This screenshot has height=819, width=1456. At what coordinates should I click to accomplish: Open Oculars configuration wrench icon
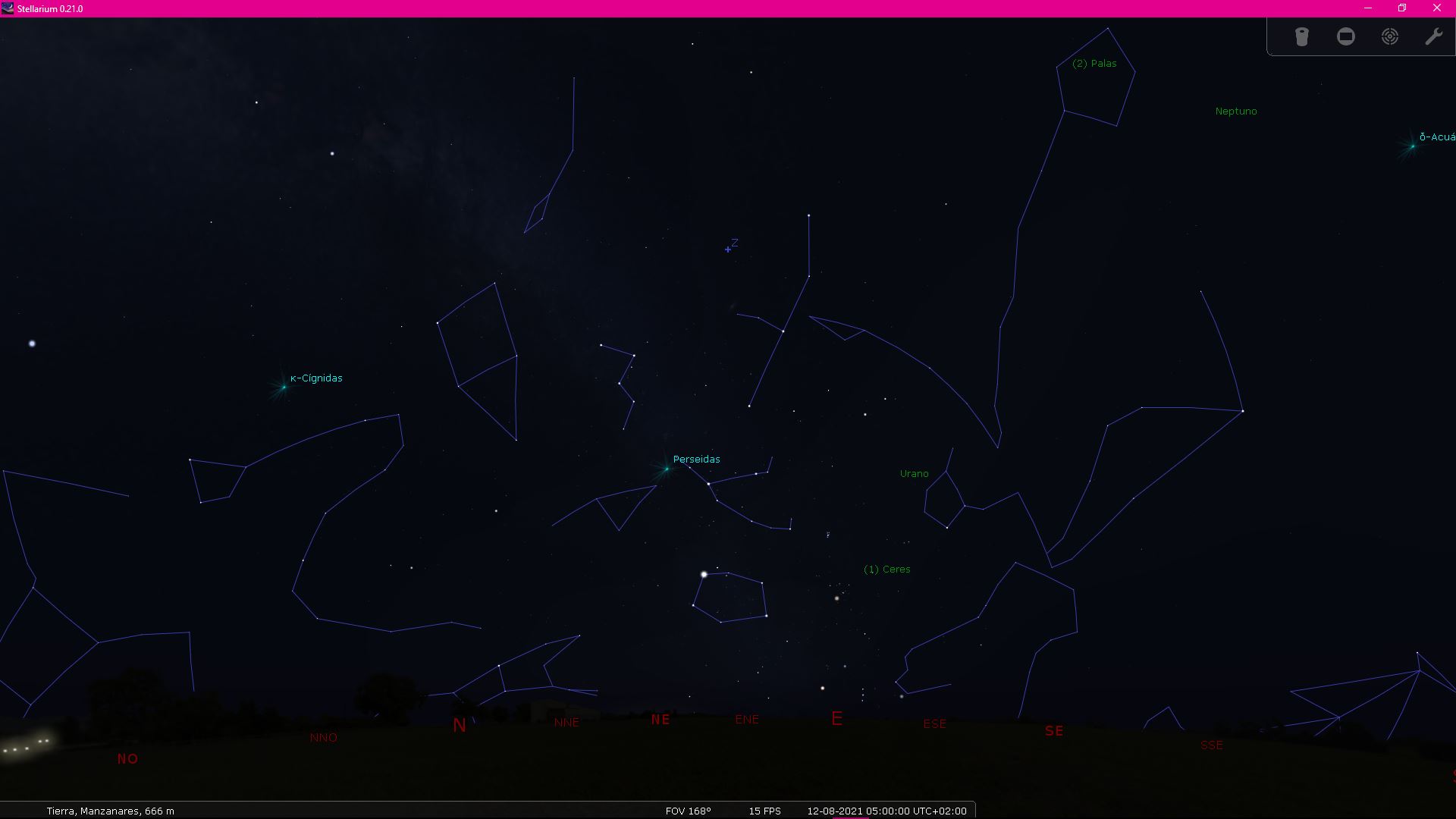tap(1433, 36)
